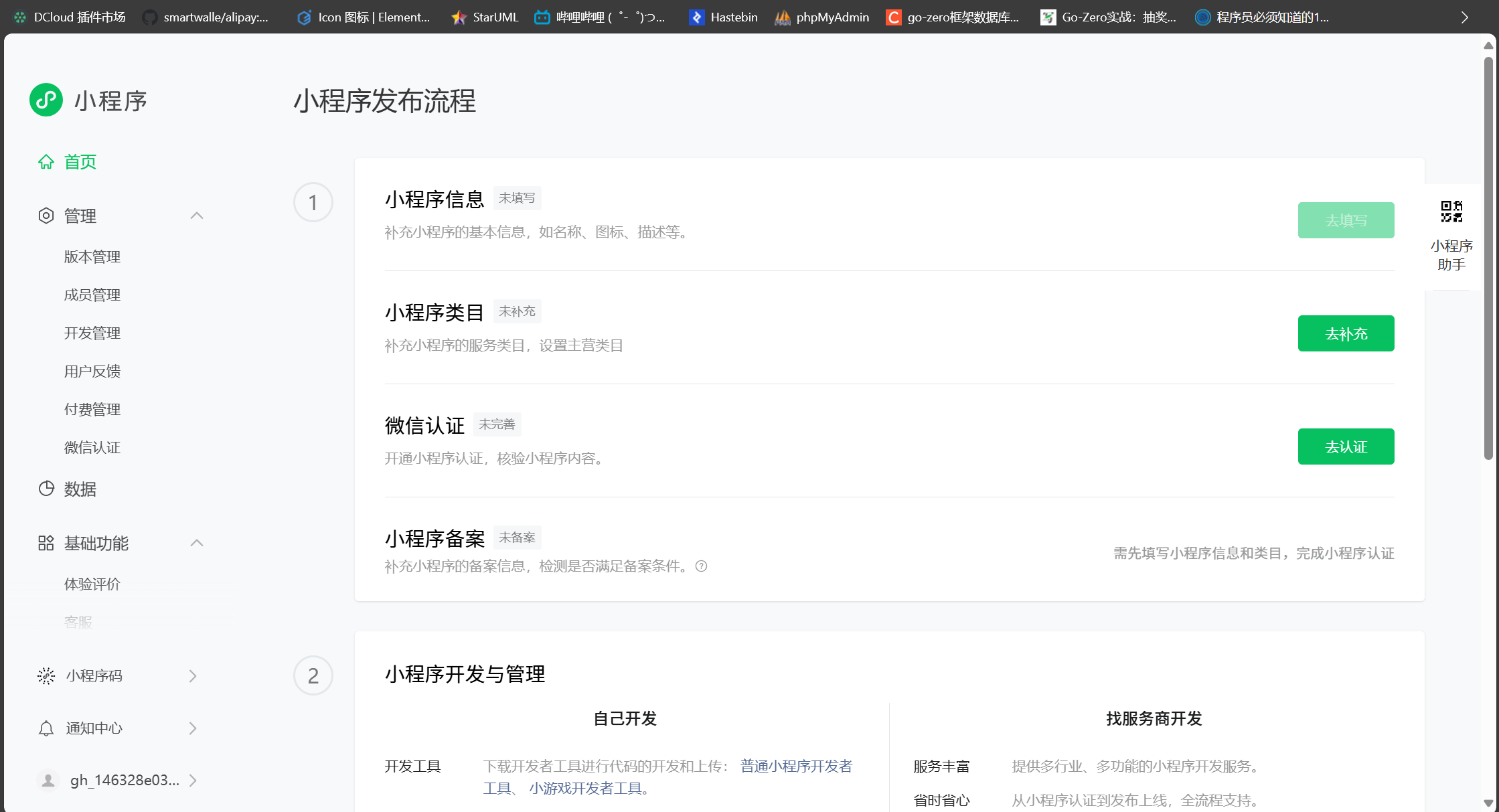1499x812 pixels.
Task: Expand the 通知中心 submenu arrow
Action: point(193,728)
